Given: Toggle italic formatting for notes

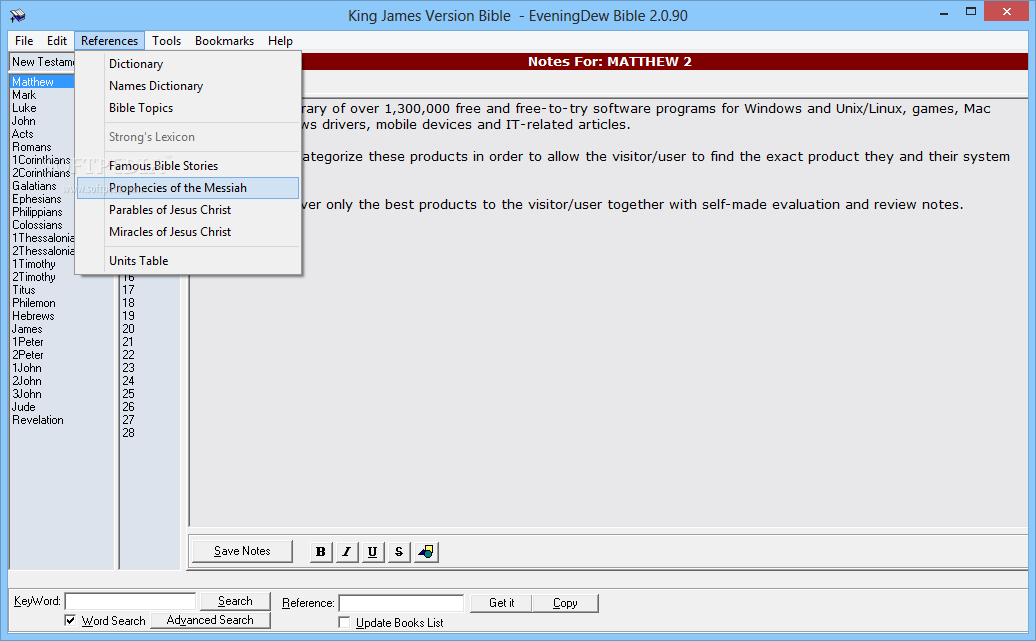Looking at the screenshot, I should pos(347,552).
